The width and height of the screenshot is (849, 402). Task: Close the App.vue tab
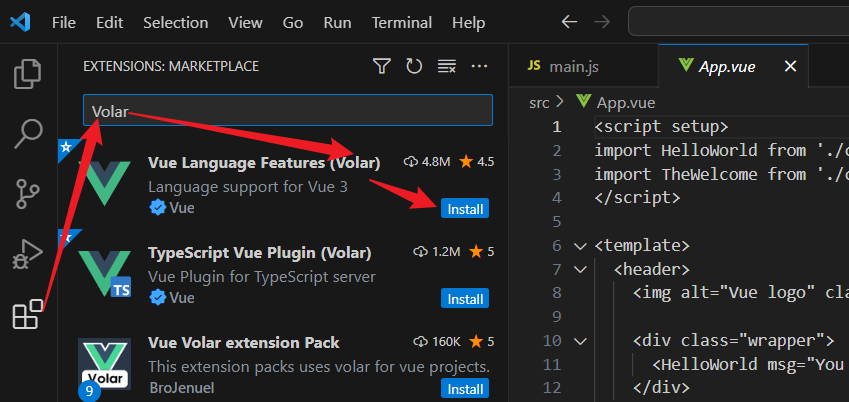791,66
